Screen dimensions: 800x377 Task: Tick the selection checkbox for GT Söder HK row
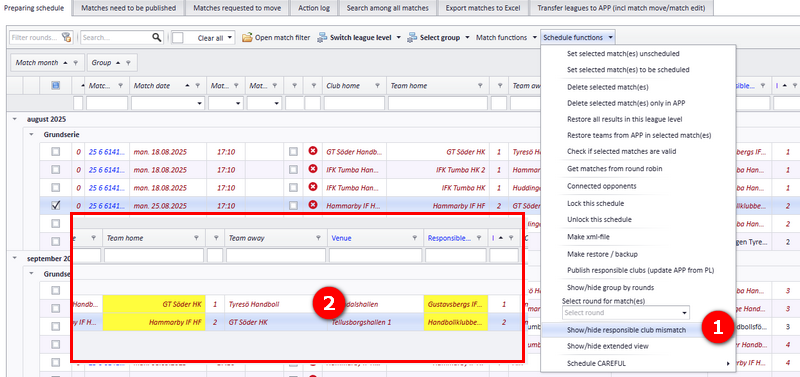point(55,152)
